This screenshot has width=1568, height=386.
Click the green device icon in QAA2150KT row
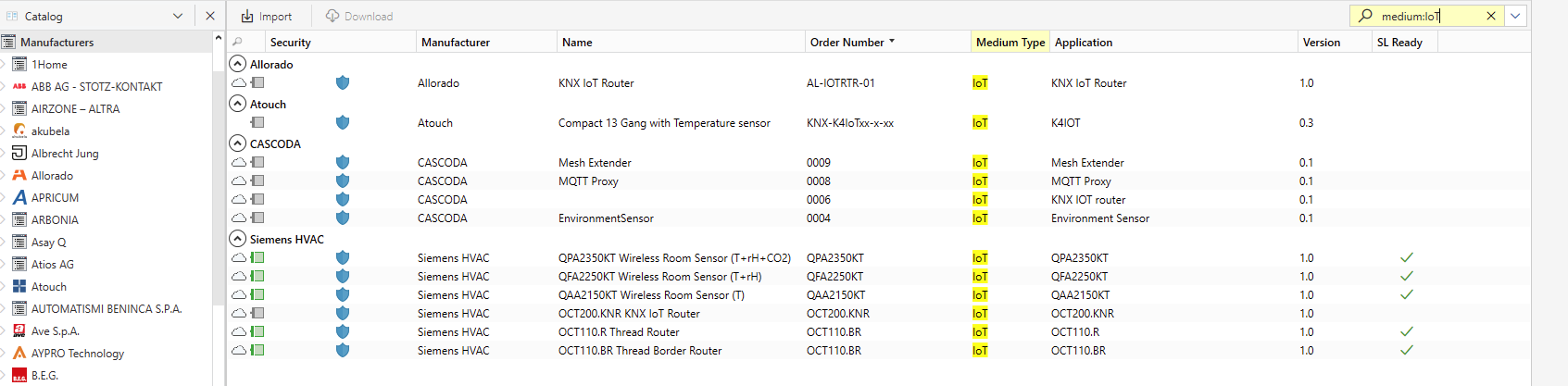[257, 294]
